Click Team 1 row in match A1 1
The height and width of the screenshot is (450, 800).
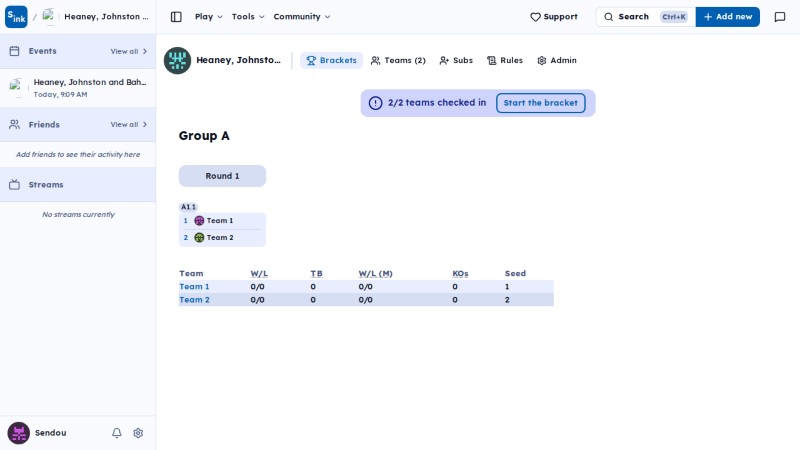[x=222, y=220]
